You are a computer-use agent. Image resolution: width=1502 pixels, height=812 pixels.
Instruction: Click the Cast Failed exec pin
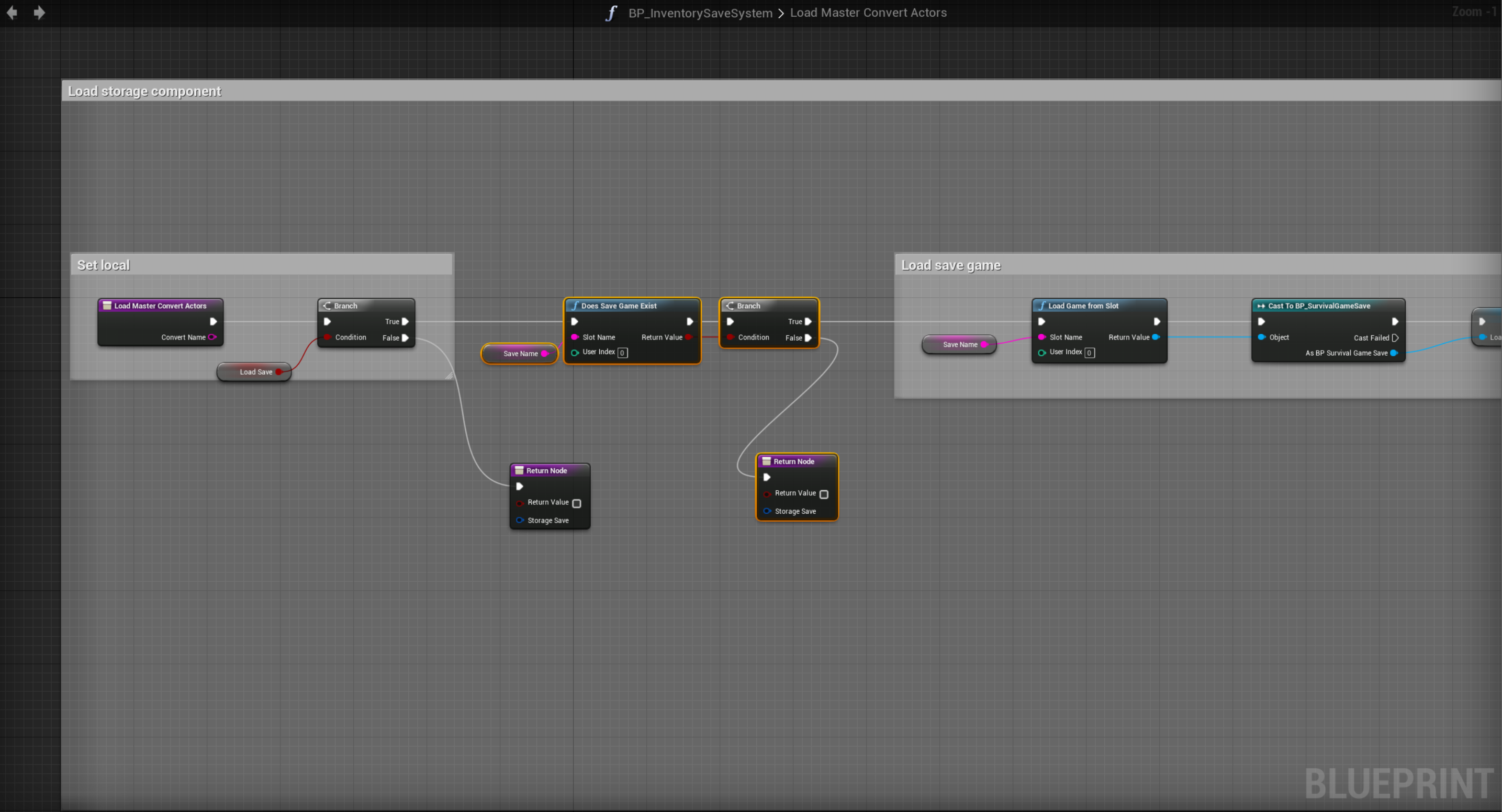click(x=1395, y=337)
